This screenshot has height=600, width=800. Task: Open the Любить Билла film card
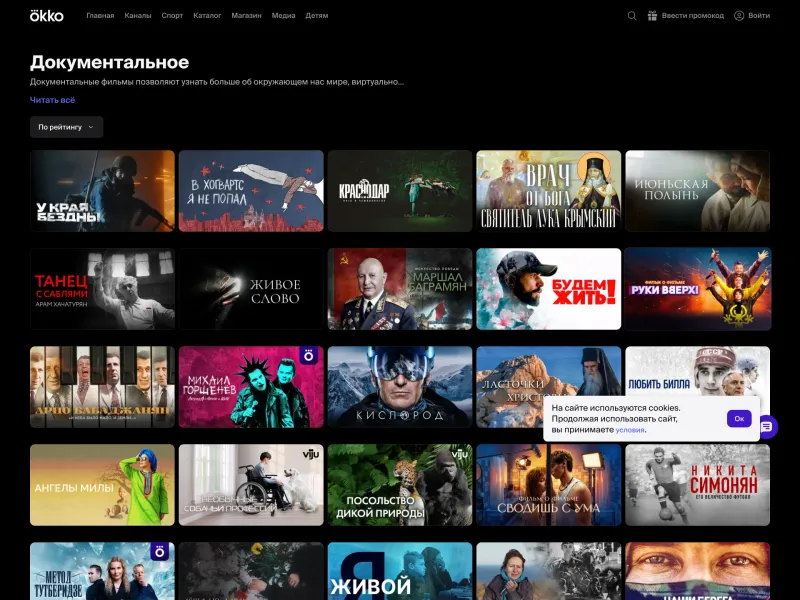point(697,370)
